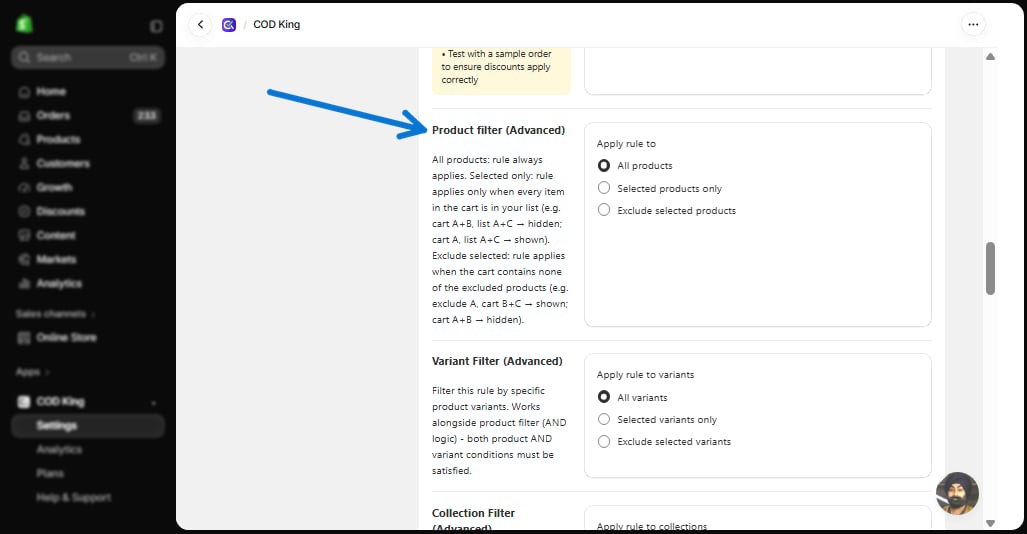Click the Orders sidebar icon

pyautogui.click(x=24, y=116)
